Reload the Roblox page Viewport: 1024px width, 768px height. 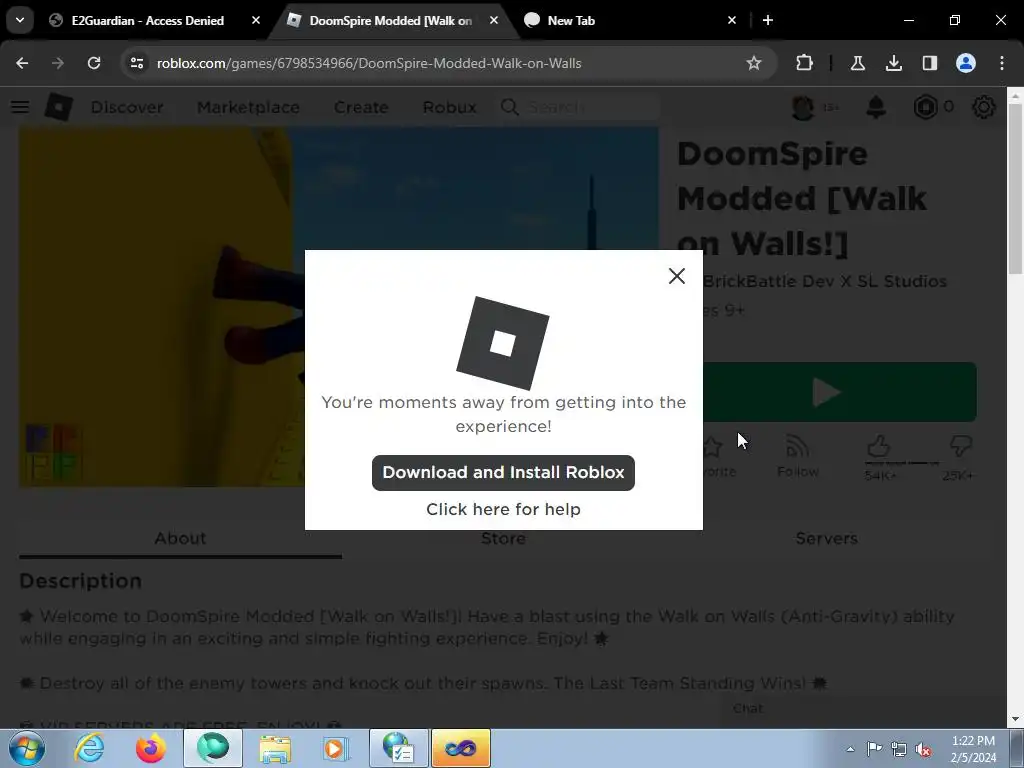tap(94, 63)
